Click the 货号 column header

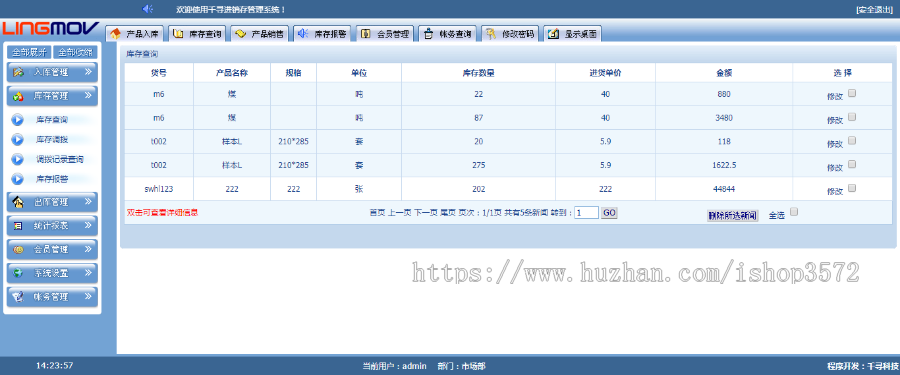[159, 73]
